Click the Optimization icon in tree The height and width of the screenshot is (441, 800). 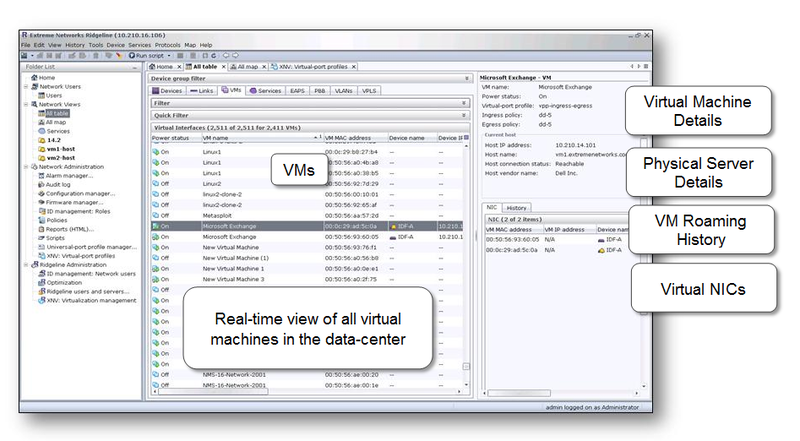click(42, 282)
